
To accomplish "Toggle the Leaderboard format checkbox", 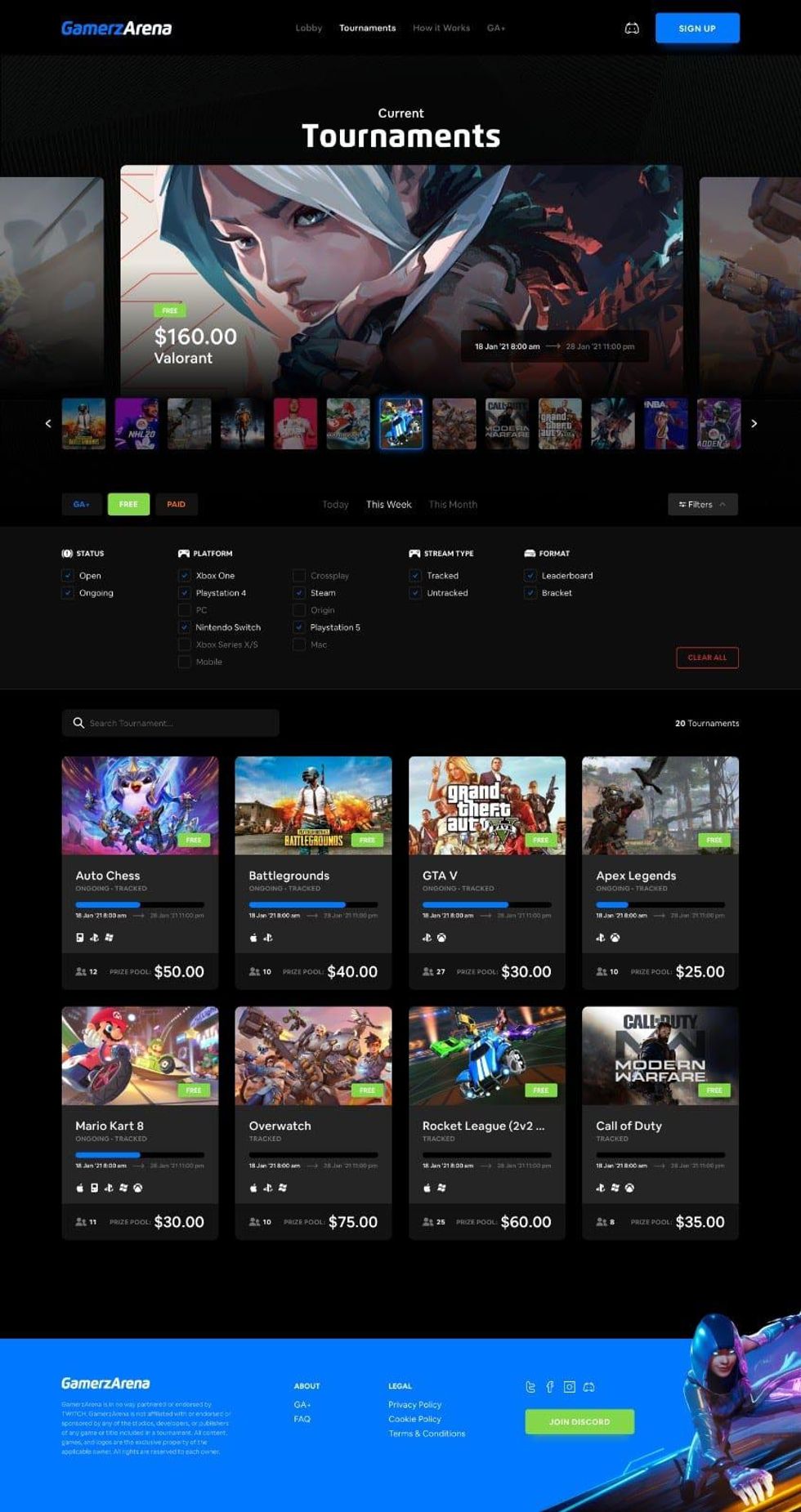I will click(x=530, y=576).
